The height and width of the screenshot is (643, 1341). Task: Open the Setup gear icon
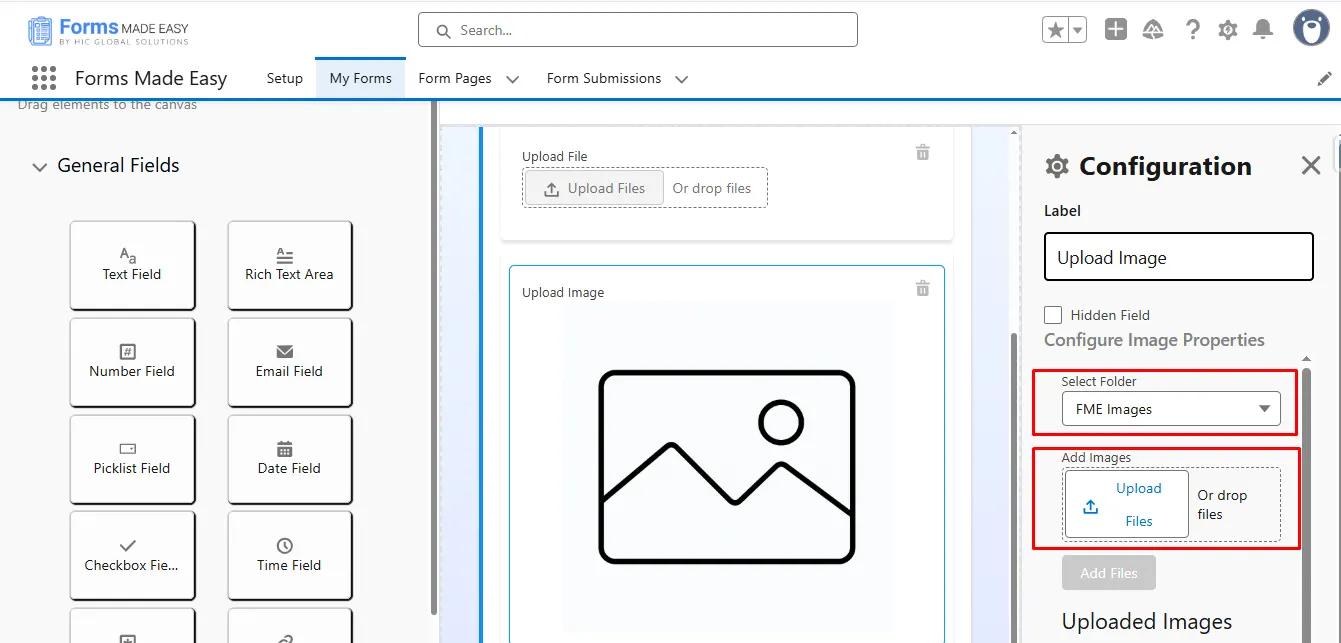pyautogui.click(x=1228, y=30)
